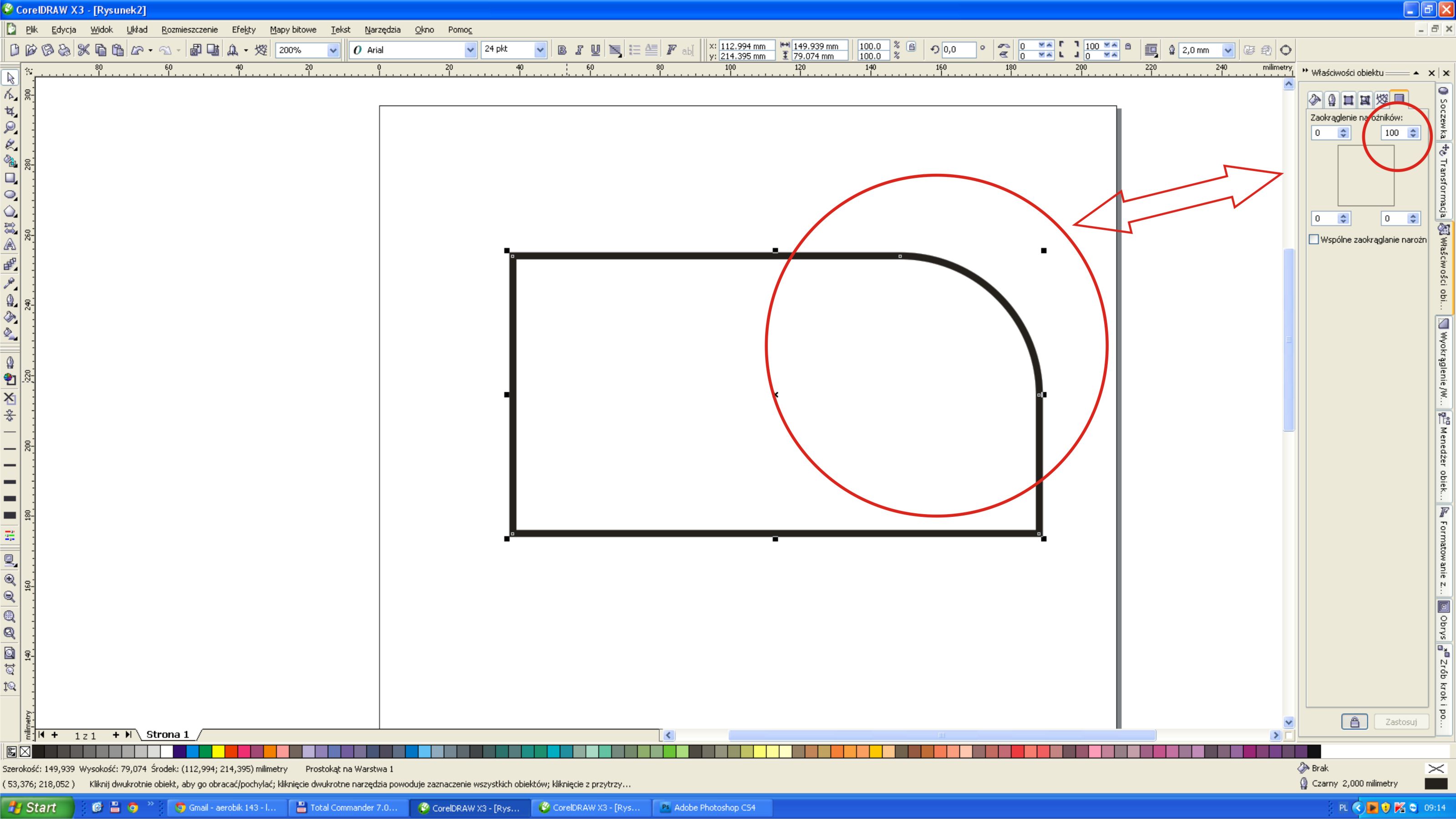Click the Underline text icon

pyautogui.click(x=595, y=51)
